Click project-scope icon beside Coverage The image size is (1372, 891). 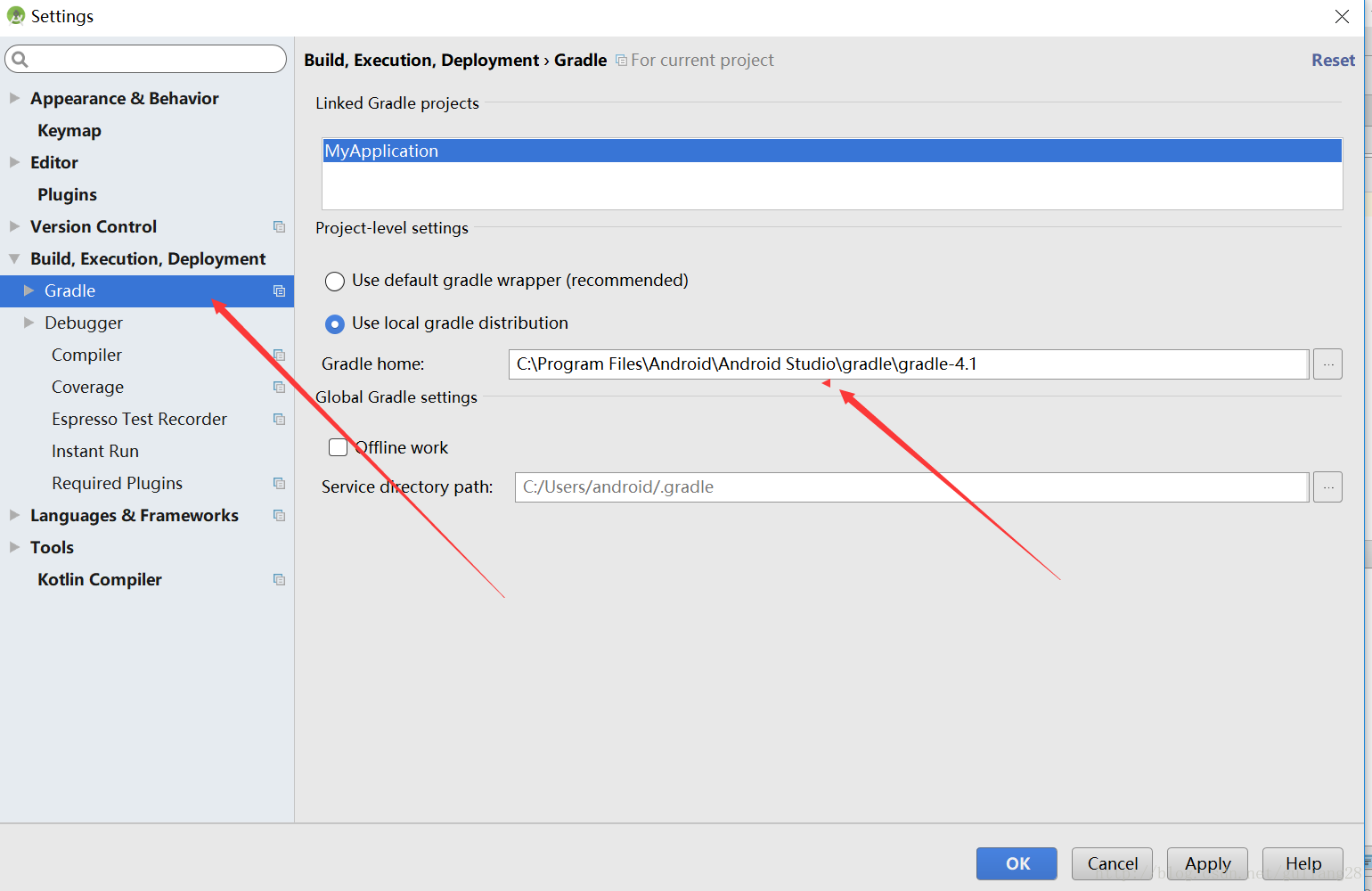coord(279,388)
